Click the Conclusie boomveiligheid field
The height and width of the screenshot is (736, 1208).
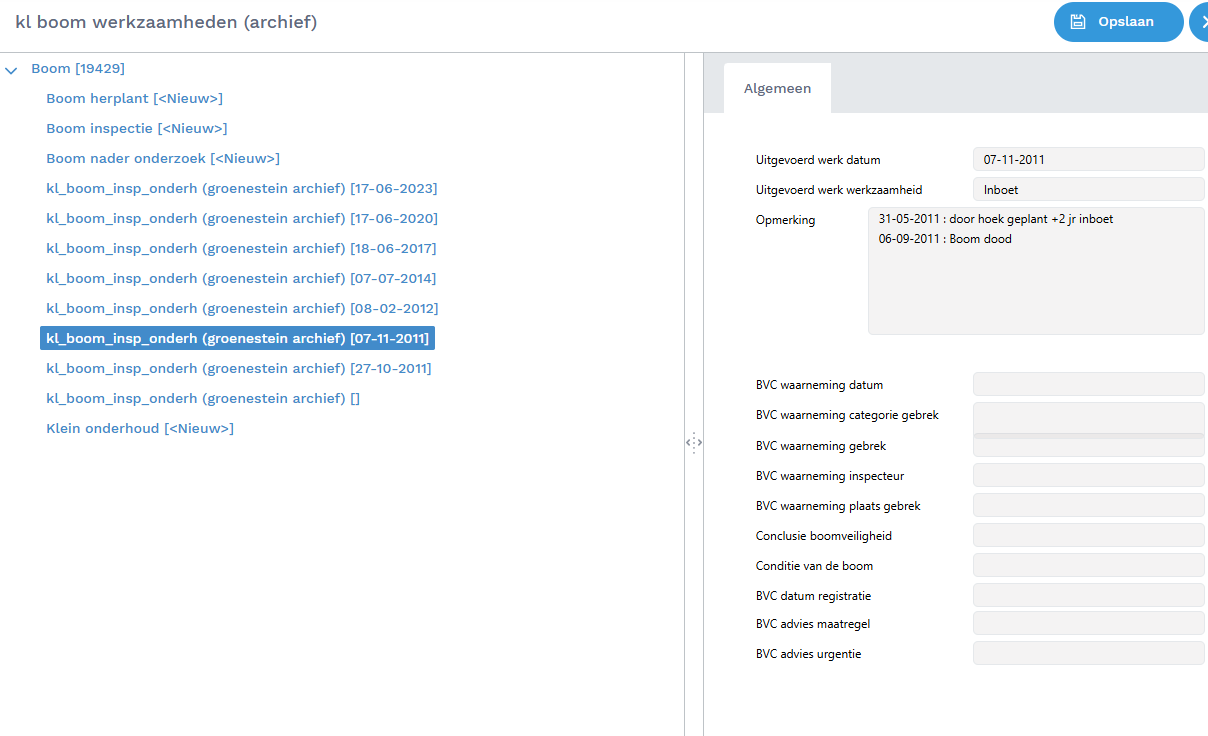coord(1087,536)
